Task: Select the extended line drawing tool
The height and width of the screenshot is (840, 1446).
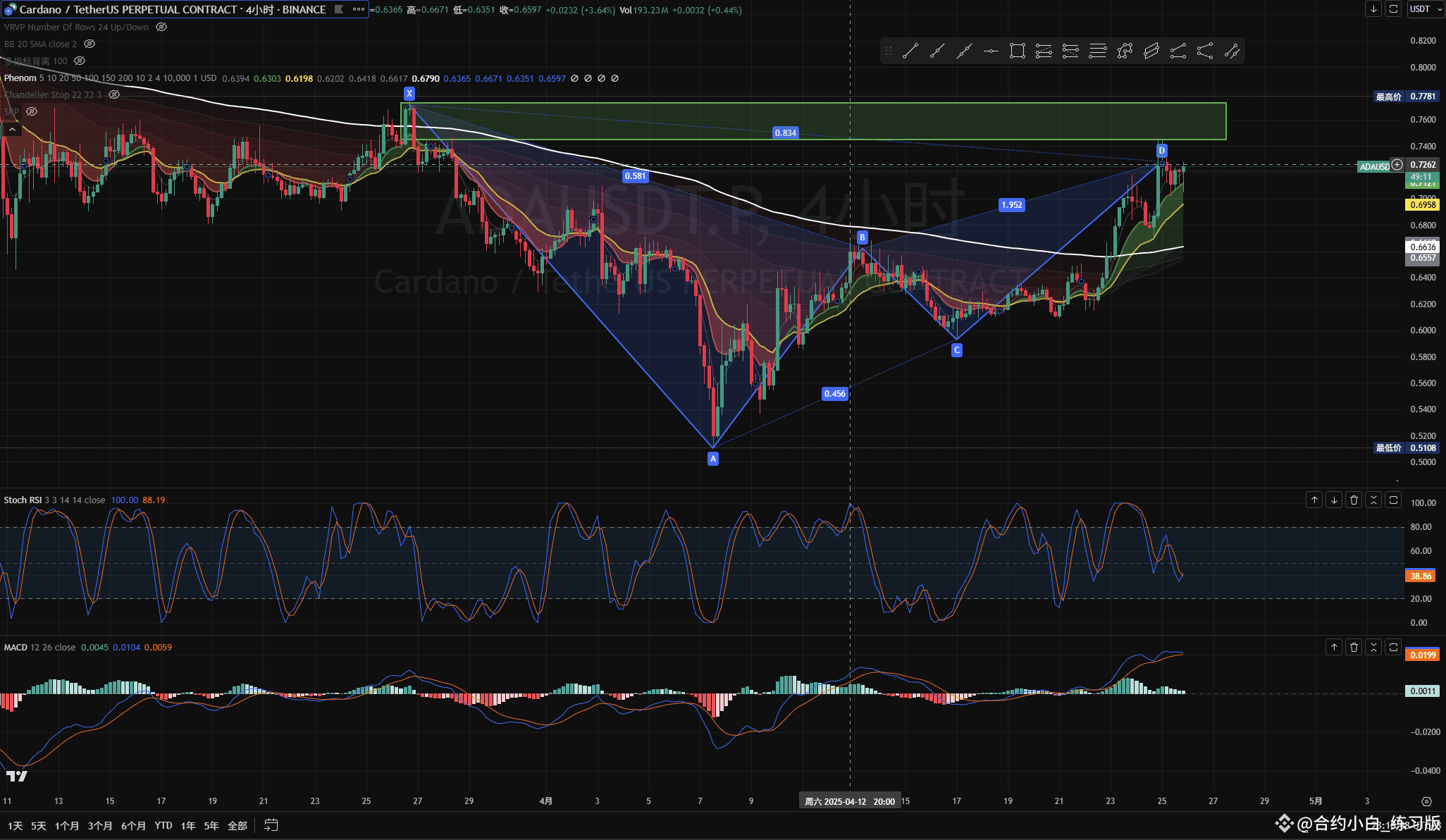Action: (x=964, y=51)
